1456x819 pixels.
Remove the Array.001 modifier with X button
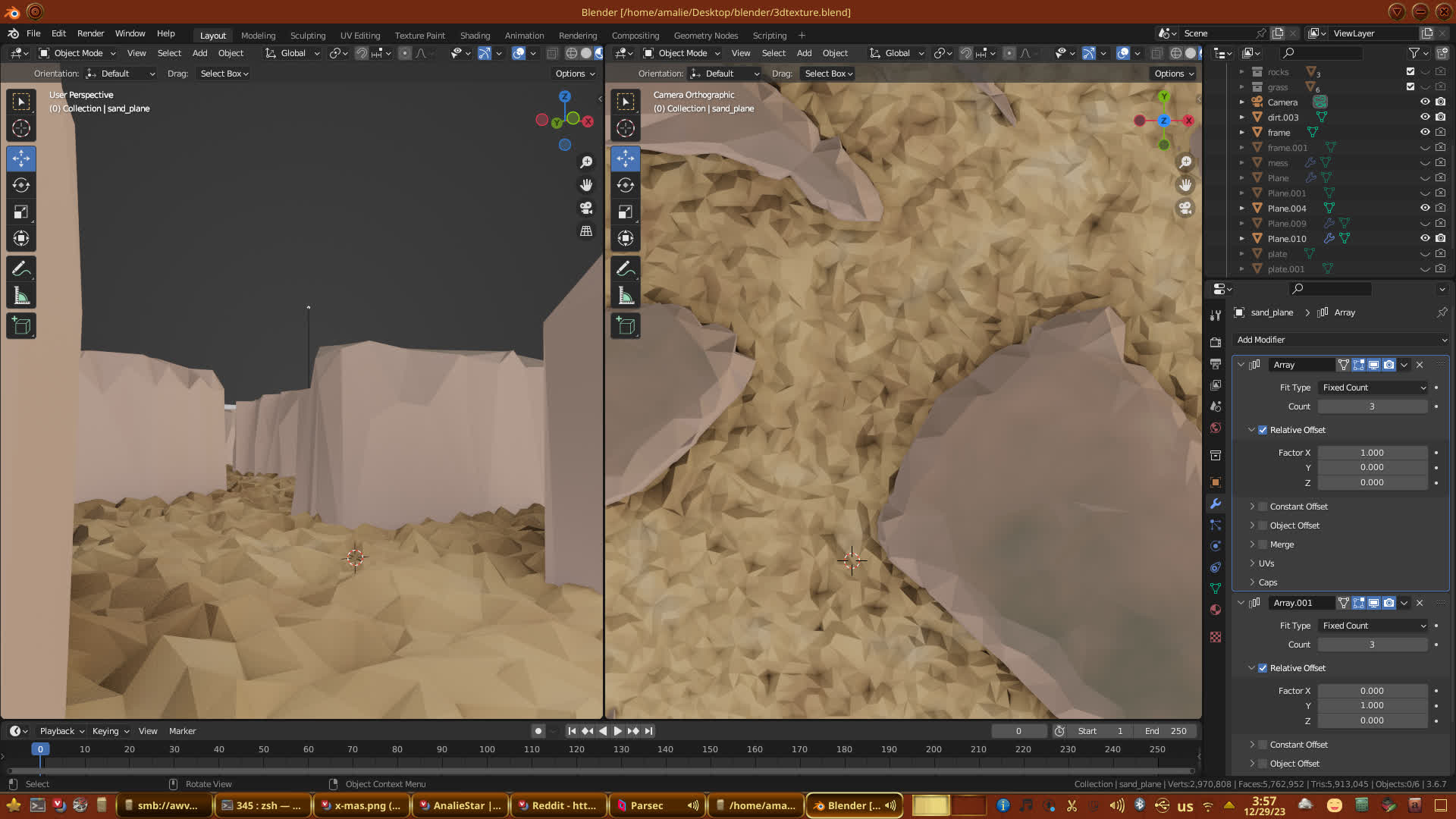pos(1420,603)
